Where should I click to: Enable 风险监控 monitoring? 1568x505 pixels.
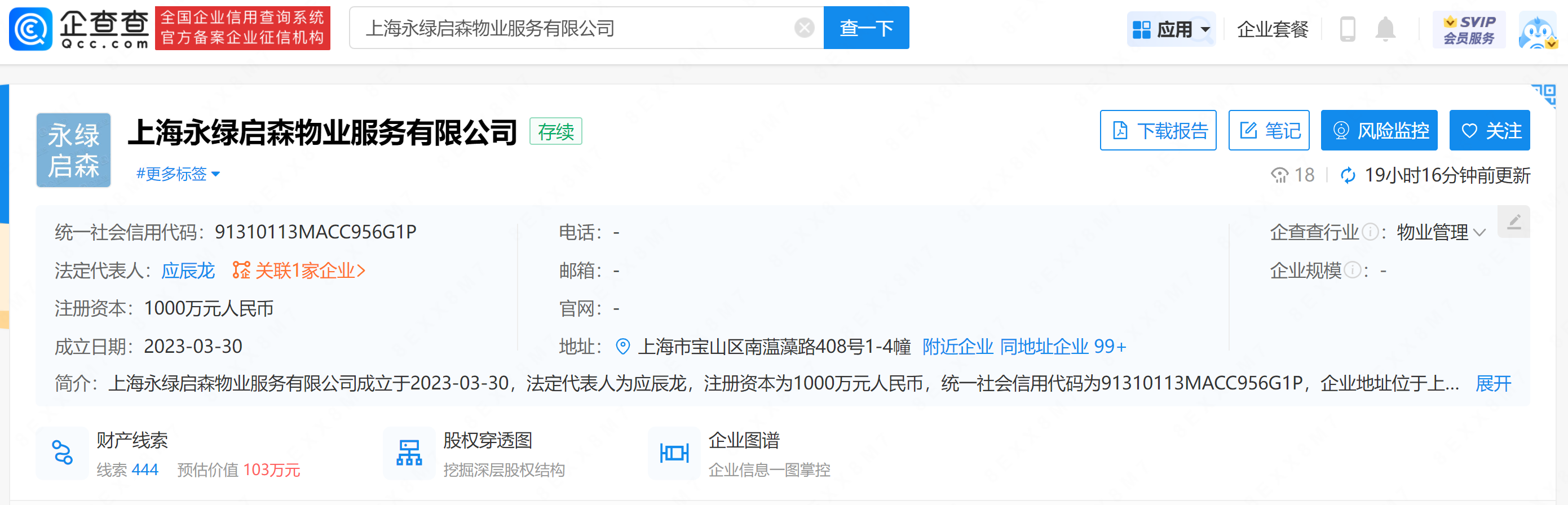[1379, 130]
